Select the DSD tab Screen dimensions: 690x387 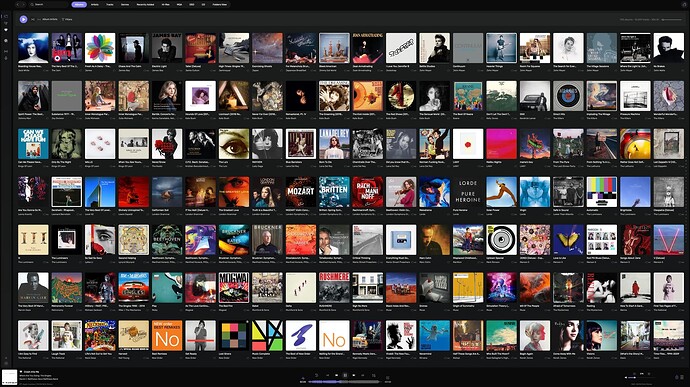(192, 4)
